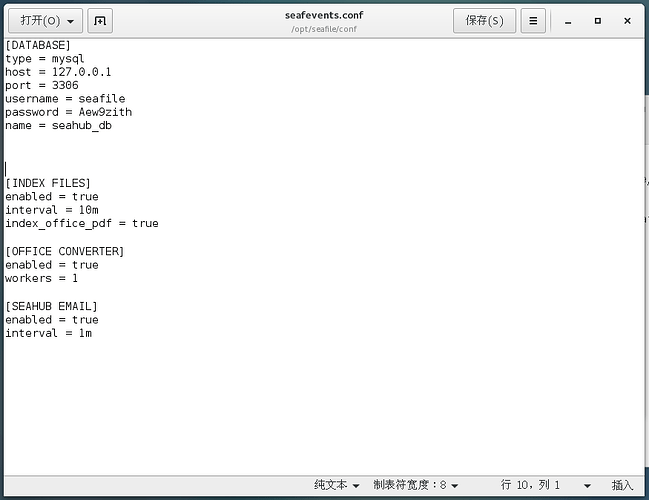Open the 制表符宽度：8 dropdown
649x500 pixels.
tap(416, 485)
